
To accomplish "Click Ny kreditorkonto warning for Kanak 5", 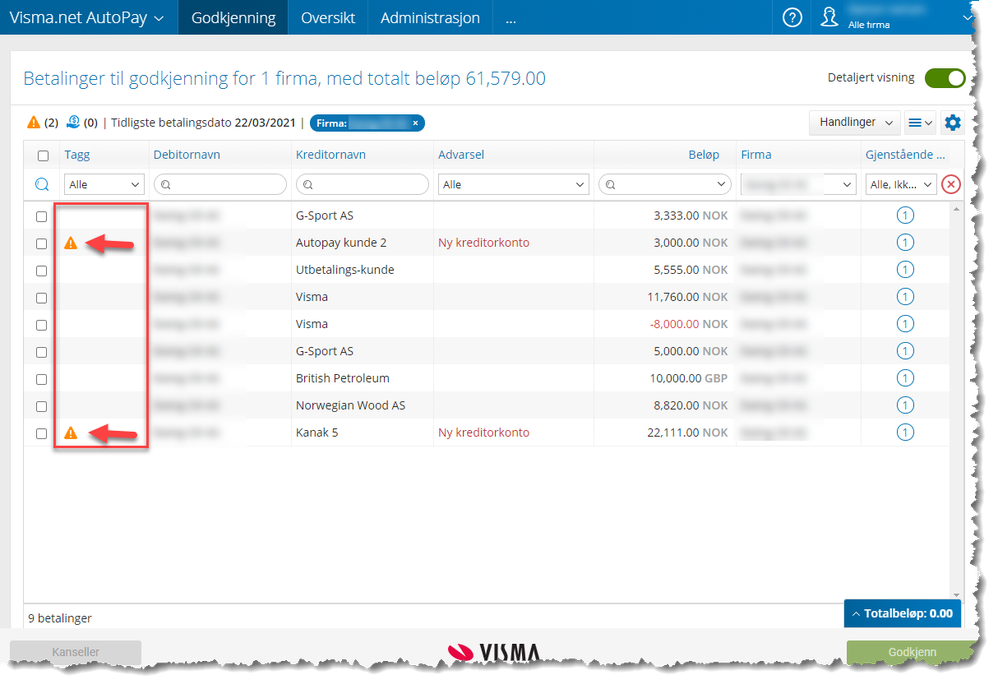I will (483, 432).
